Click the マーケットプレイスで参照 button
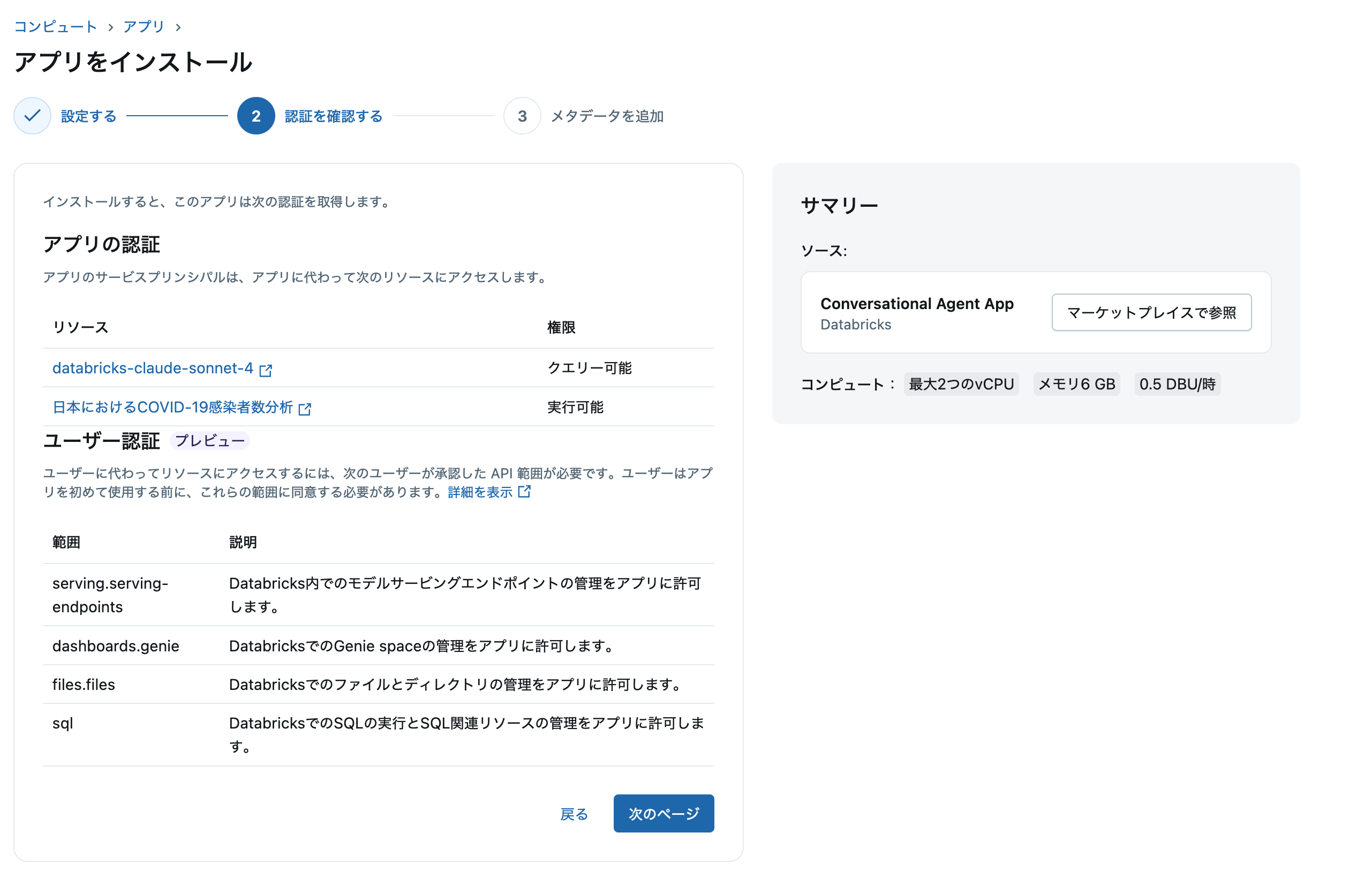Screen dimensions: 1372x886 coord(1151,312)
